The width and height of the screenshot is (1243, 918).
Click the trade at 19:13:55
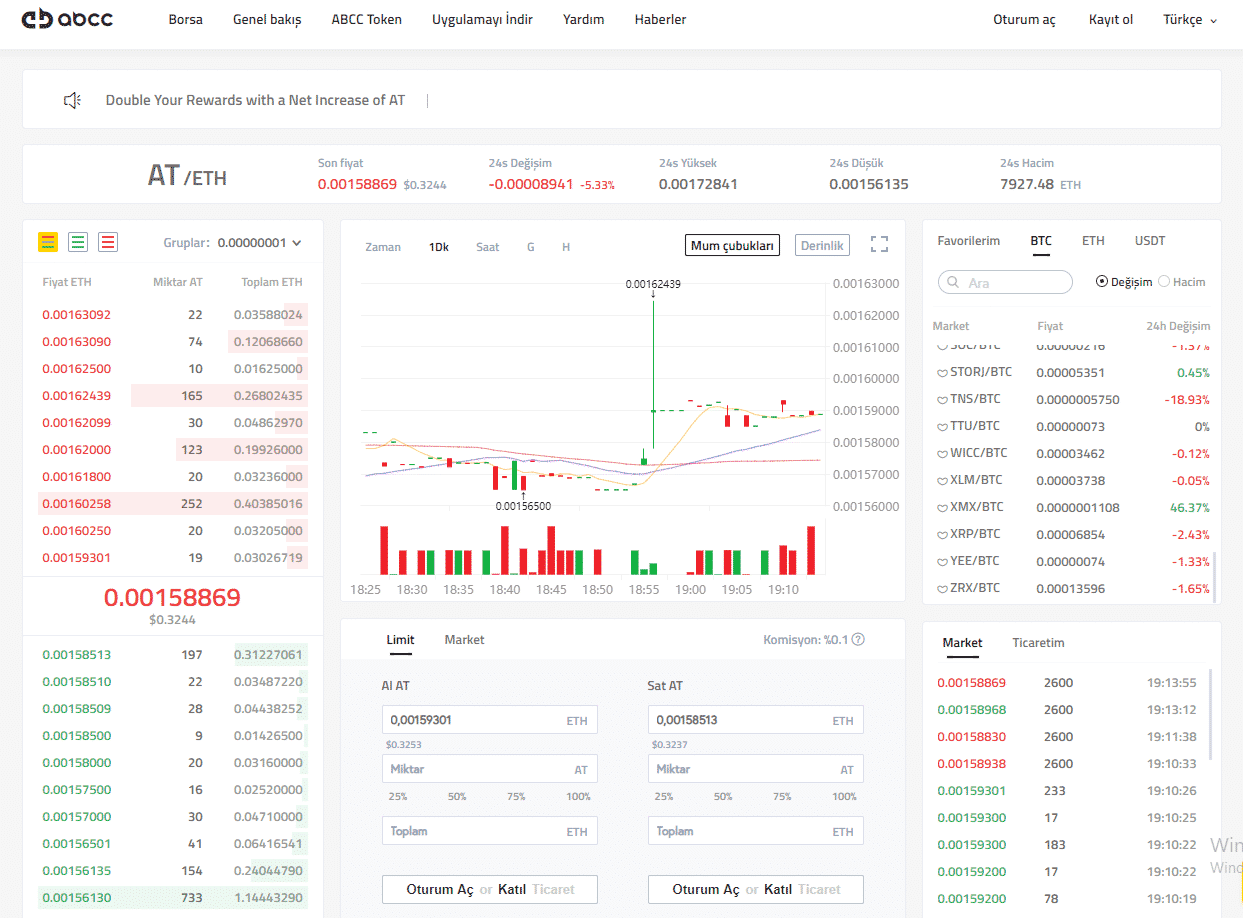pos(1066,683)
